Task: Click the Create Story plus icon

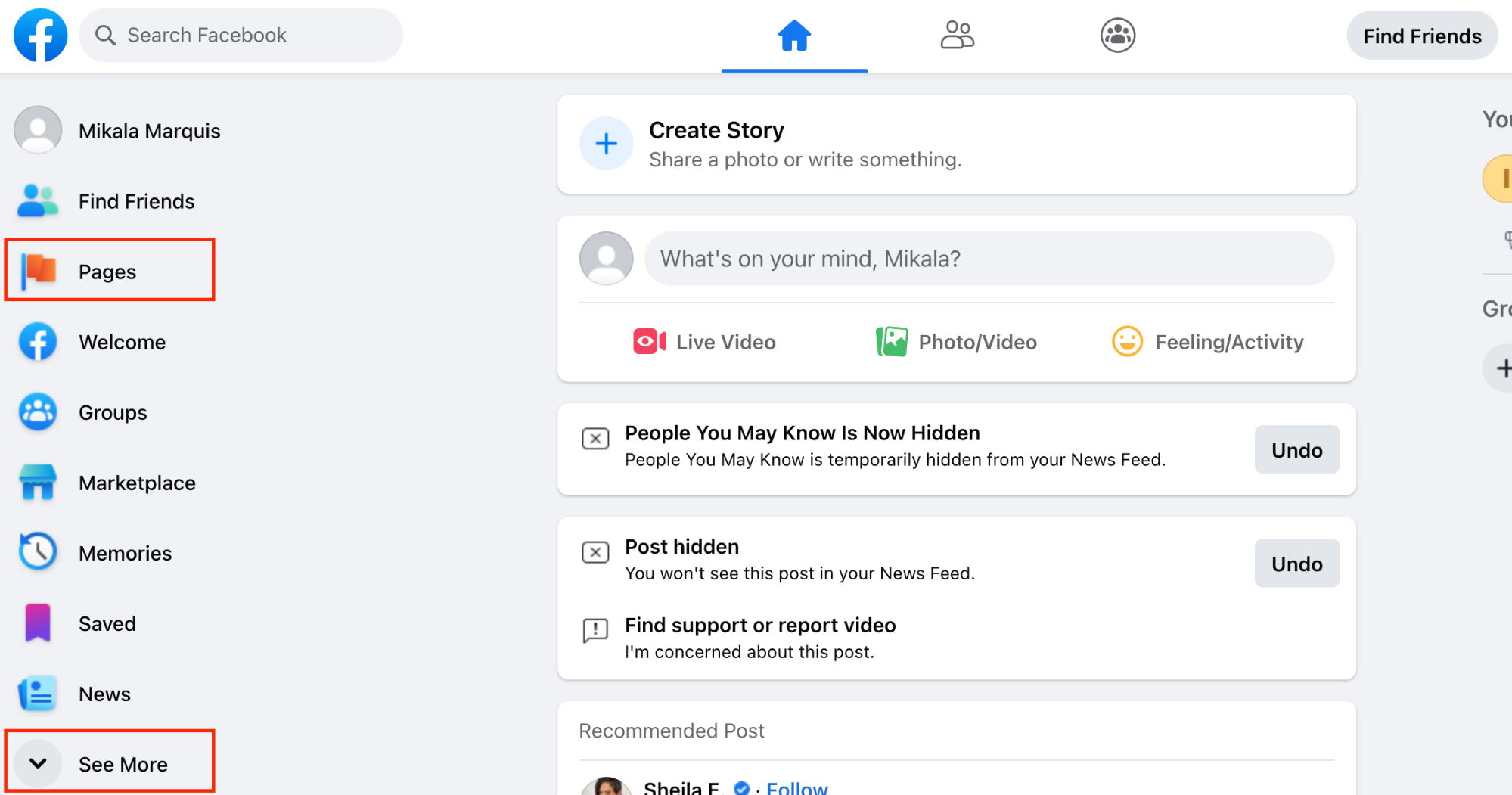Action: pos(606,144)
